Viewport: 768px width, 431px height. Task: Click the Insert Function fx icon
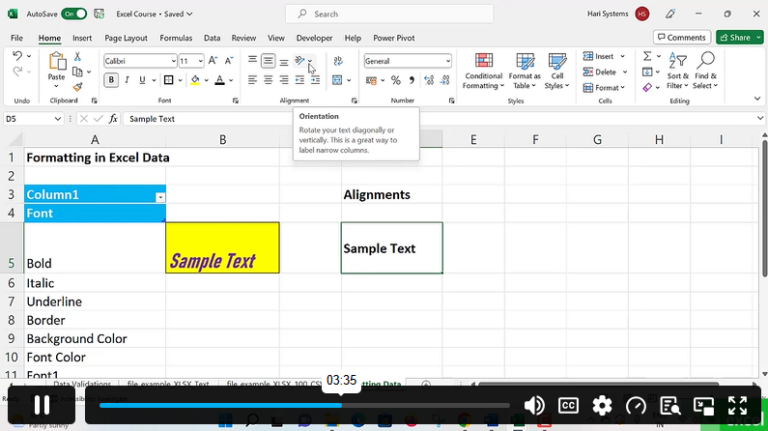pyautogui.click(x=113, y=119)
